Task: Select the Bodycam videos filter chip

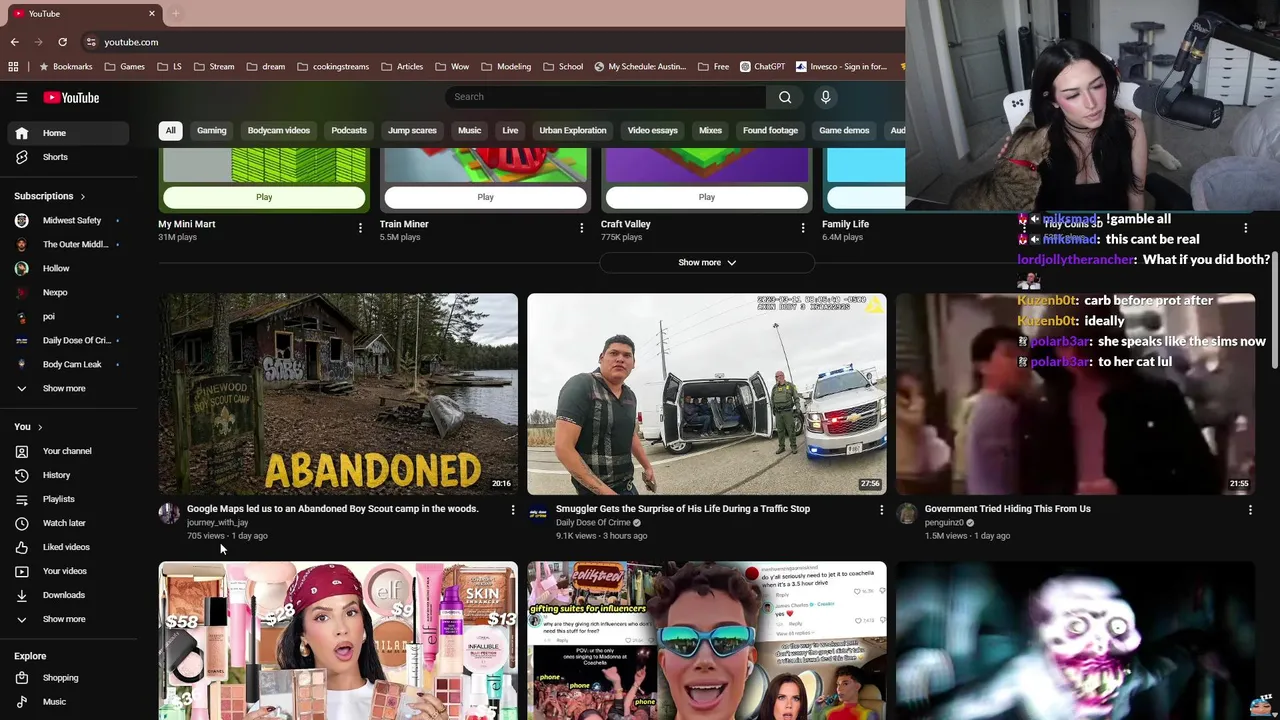Action: coord(279,130)
